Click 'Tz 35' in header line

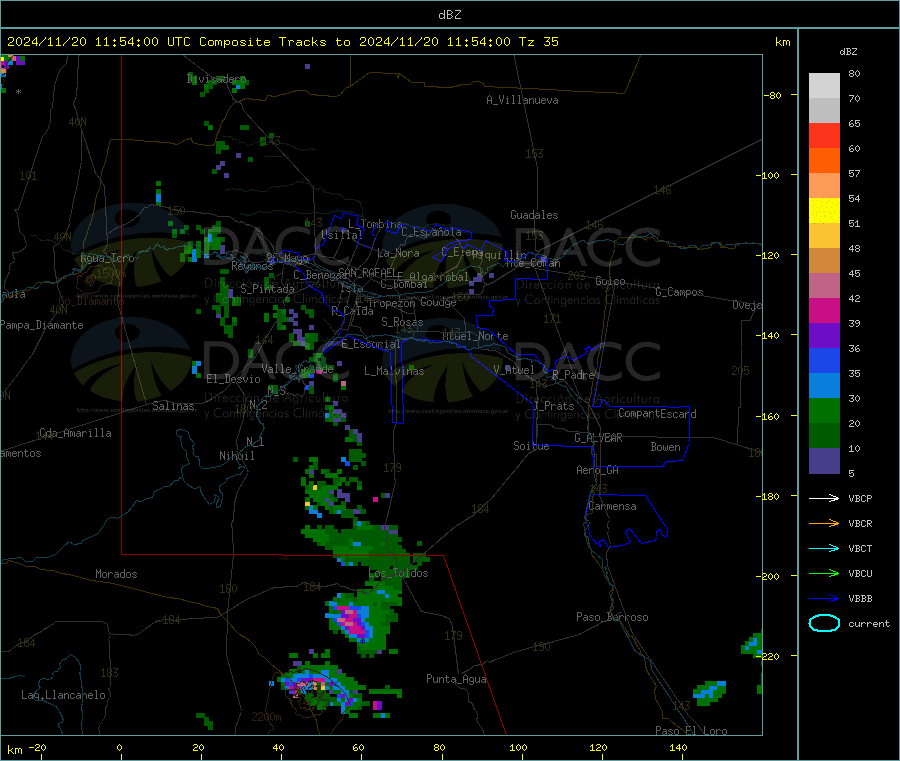coord(538,42)
